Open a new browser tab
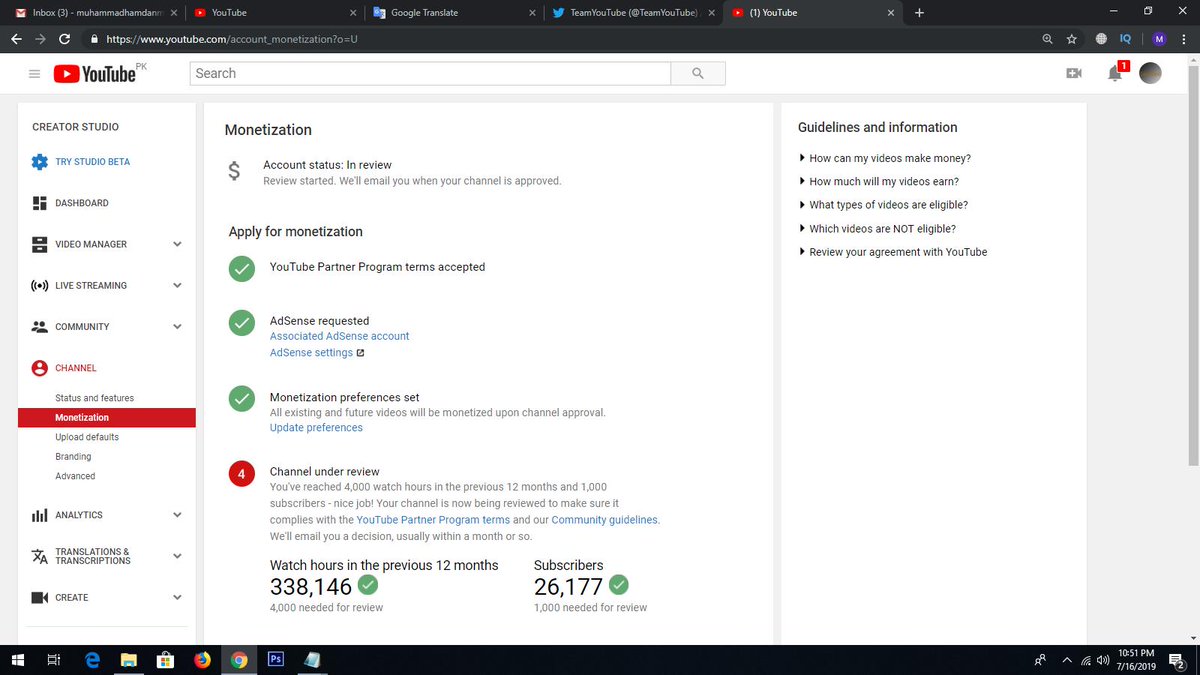This screenshot has width=1200, height=675. coord(920,13)
